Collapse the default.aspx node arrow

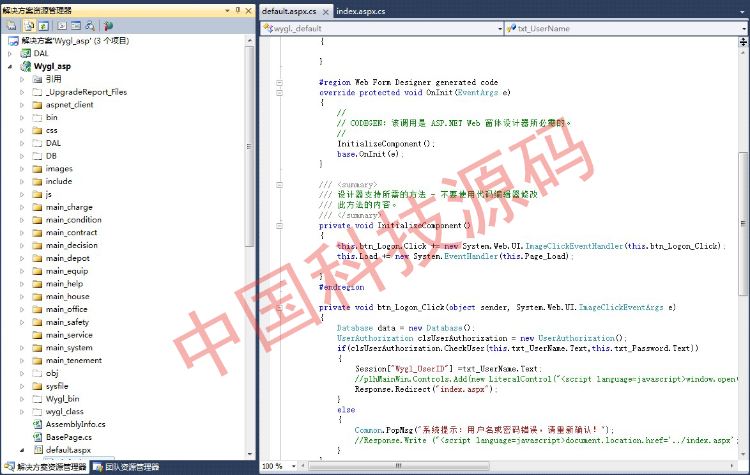(22, 450)
